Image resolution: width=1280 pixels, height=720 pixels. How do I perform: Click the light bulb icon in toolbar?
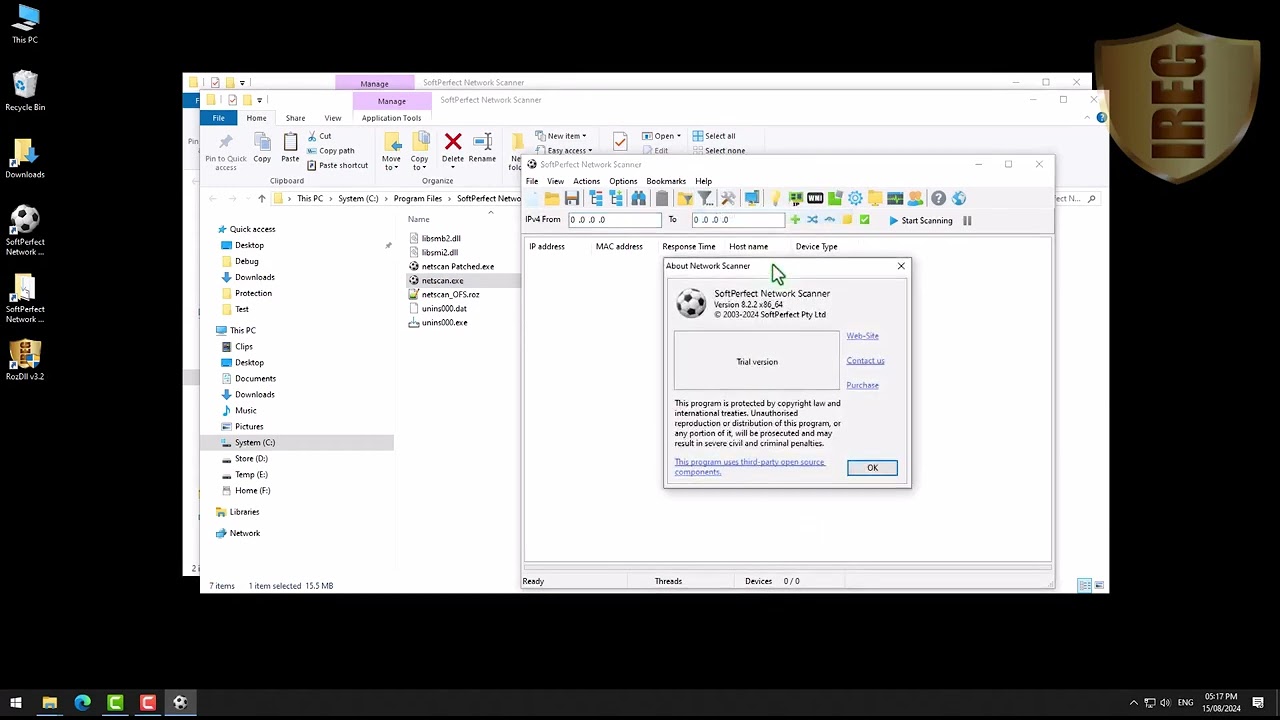(775, 198)
